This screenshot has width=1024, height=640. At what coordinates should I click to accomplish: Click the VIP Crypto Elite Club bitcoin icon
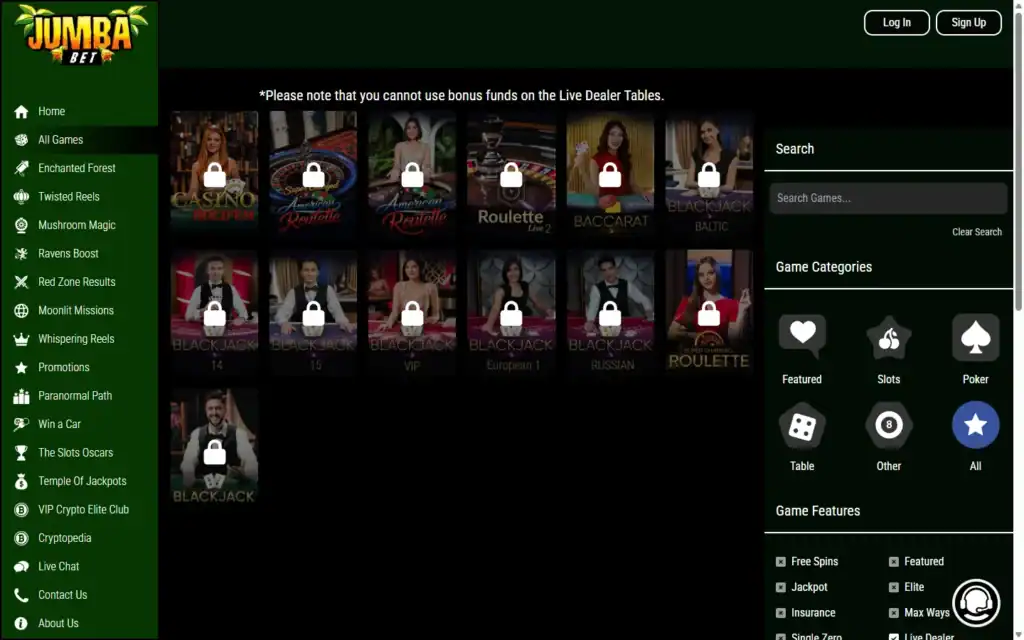[21, 509]
